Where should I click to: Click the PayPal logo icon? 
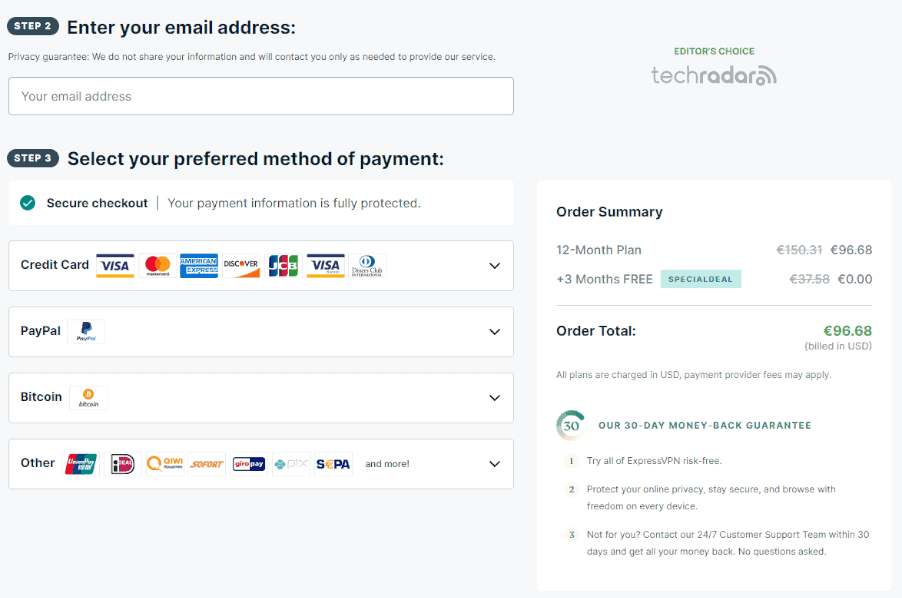(x=86, y=332)
